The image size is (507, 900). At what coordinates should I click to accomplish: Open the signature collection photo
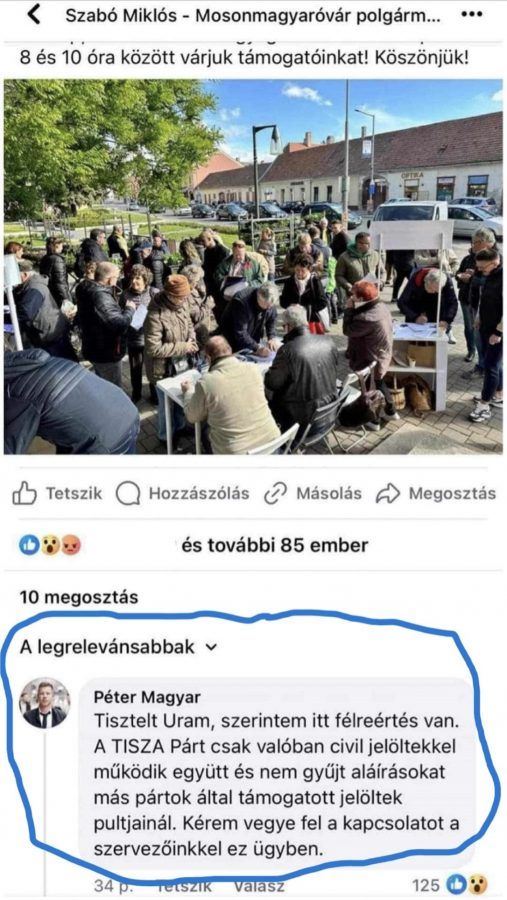pyautogui.click(x=253, y=266)
